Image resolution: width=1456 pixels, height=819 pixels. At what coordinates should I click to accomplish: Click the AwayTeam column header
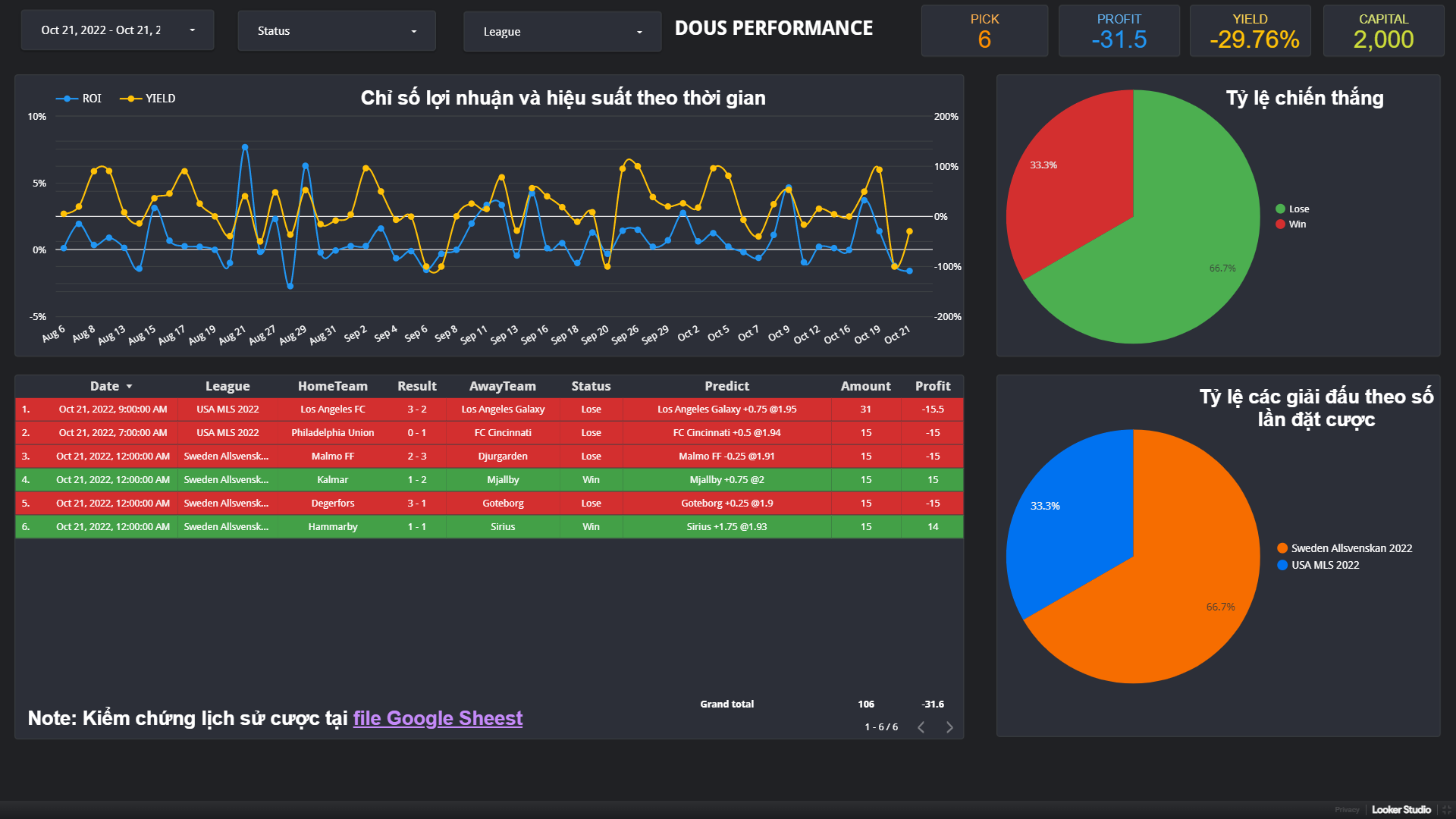(x=502, y=386)
